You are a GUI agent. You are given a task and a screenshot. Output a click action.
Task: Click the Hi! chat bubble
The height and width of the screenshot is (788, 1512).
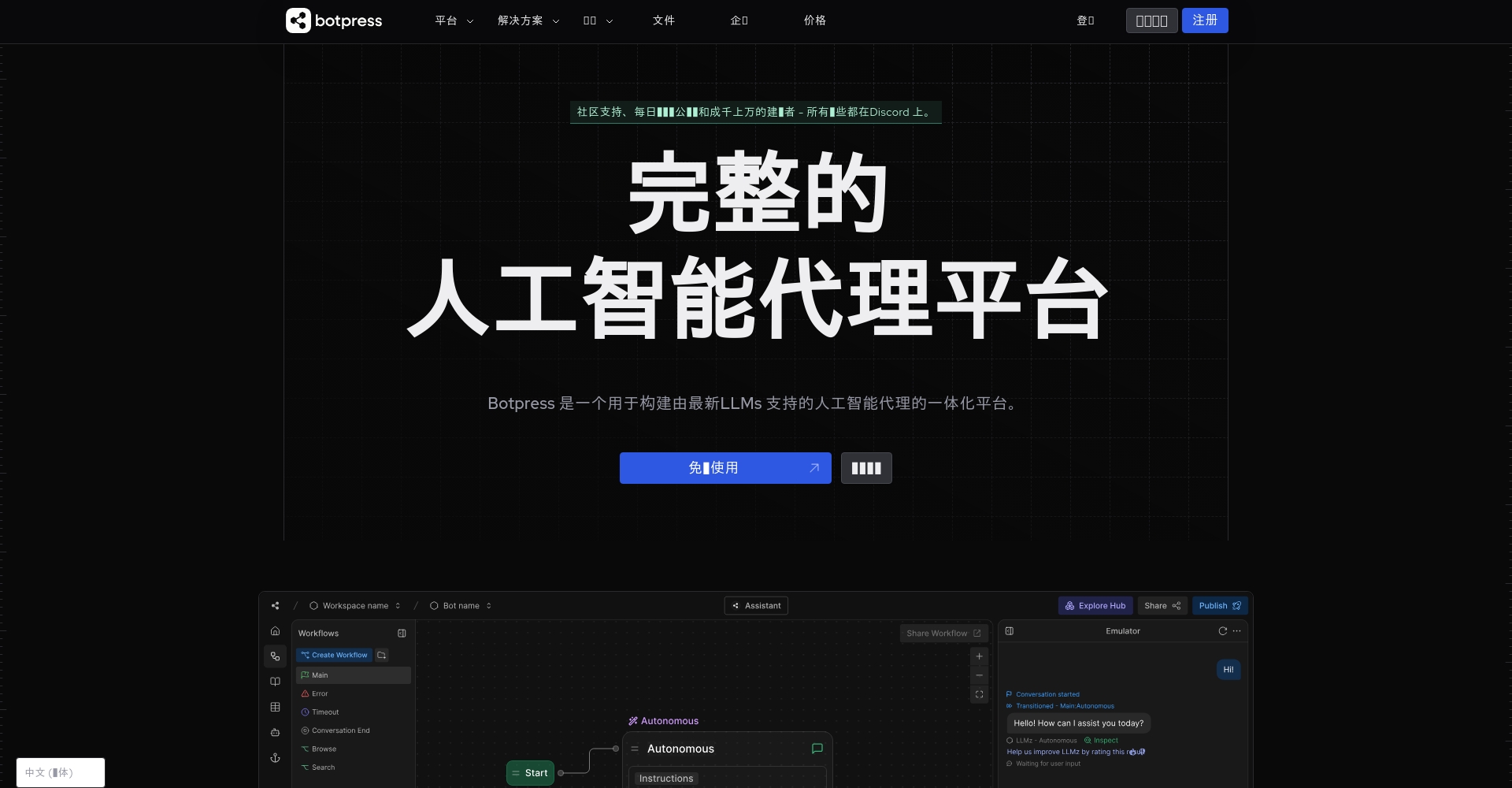[x=1228, y=670]
